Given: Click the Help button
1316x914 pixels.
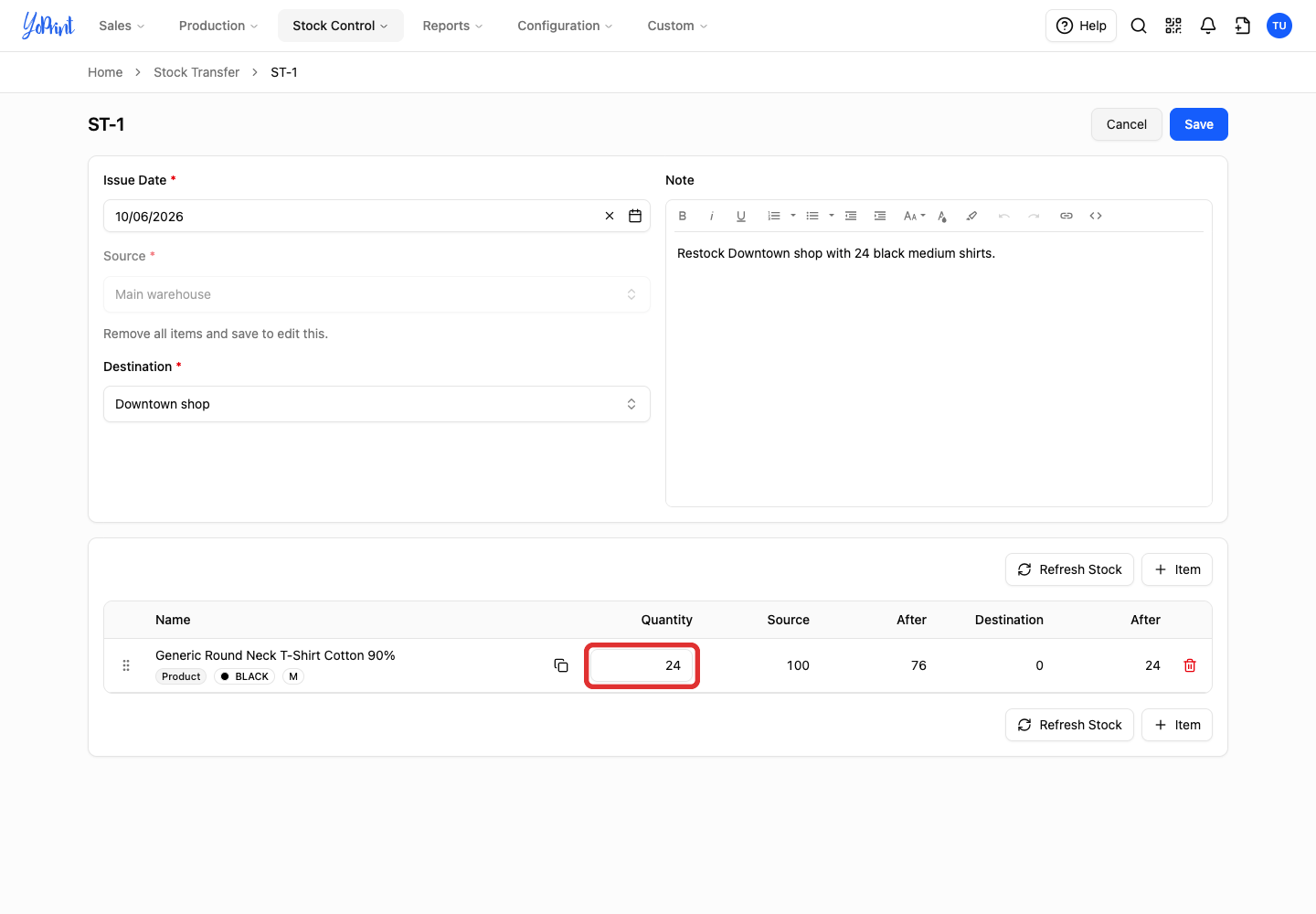Looking at the screenshot, I should (1081, 26).
